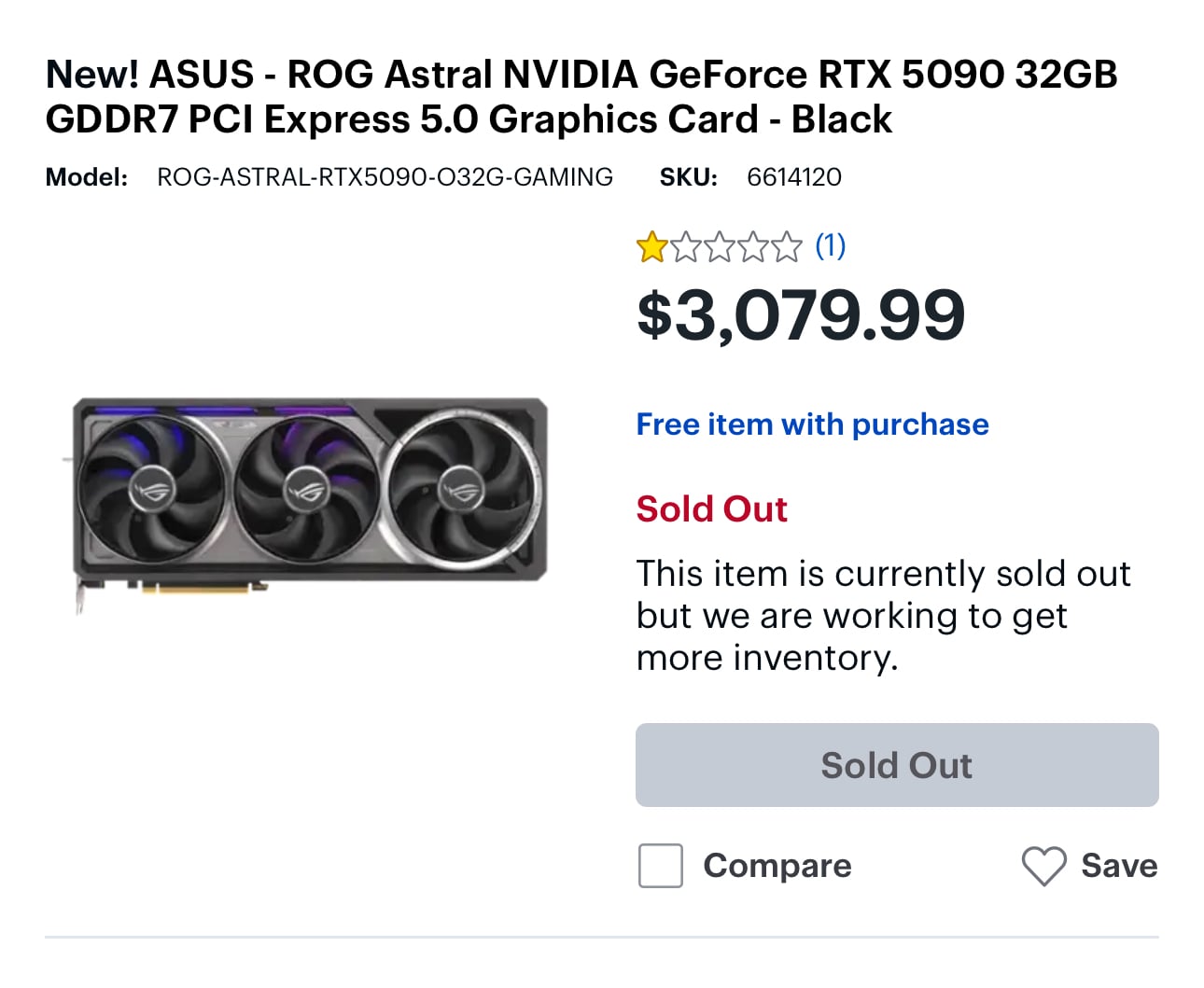Click the sold out inventory message
This screenshot has width=1204, height=988.
(x=883, y=616)
